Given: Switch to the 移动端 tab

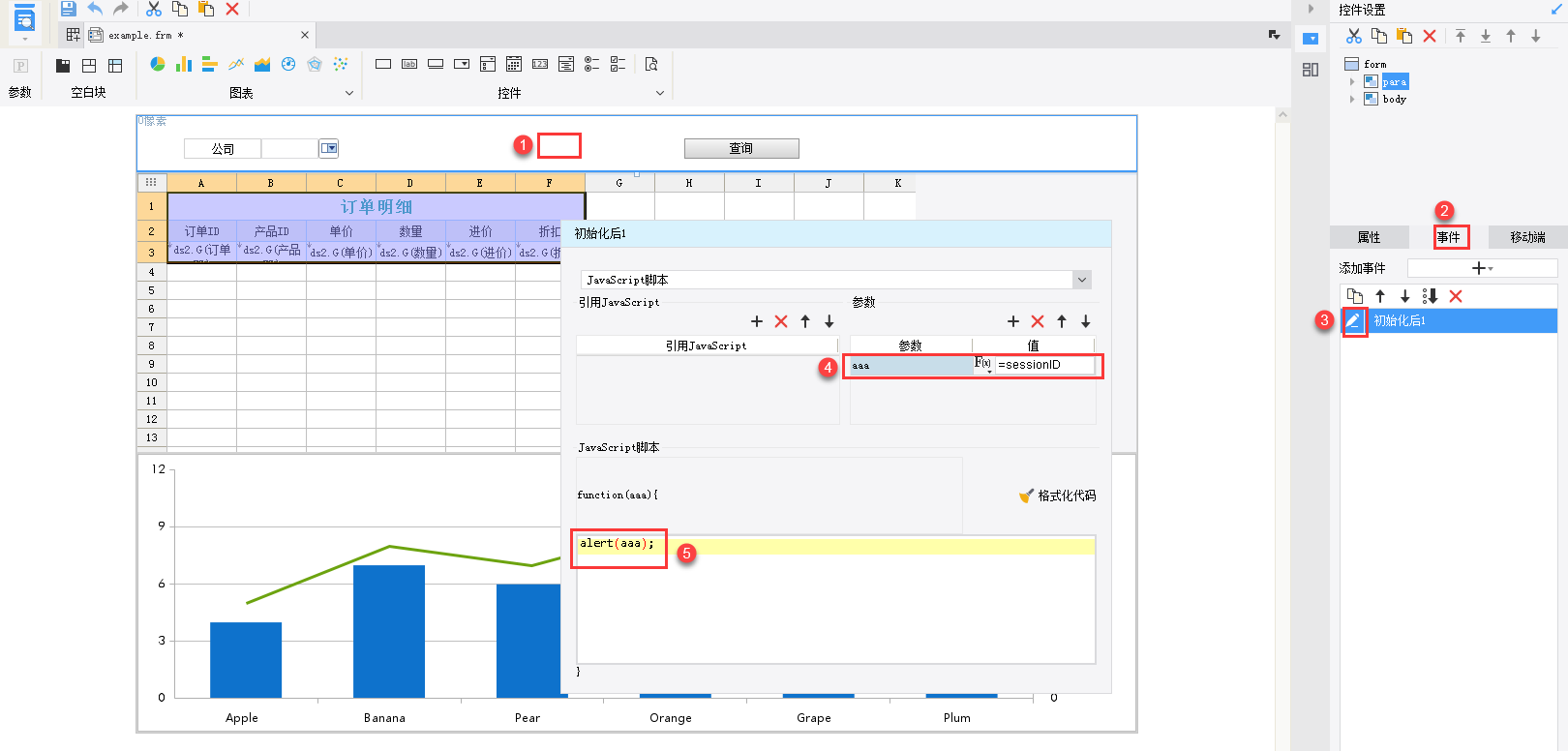Looking at the screenshot, I should coord(1527,237).
